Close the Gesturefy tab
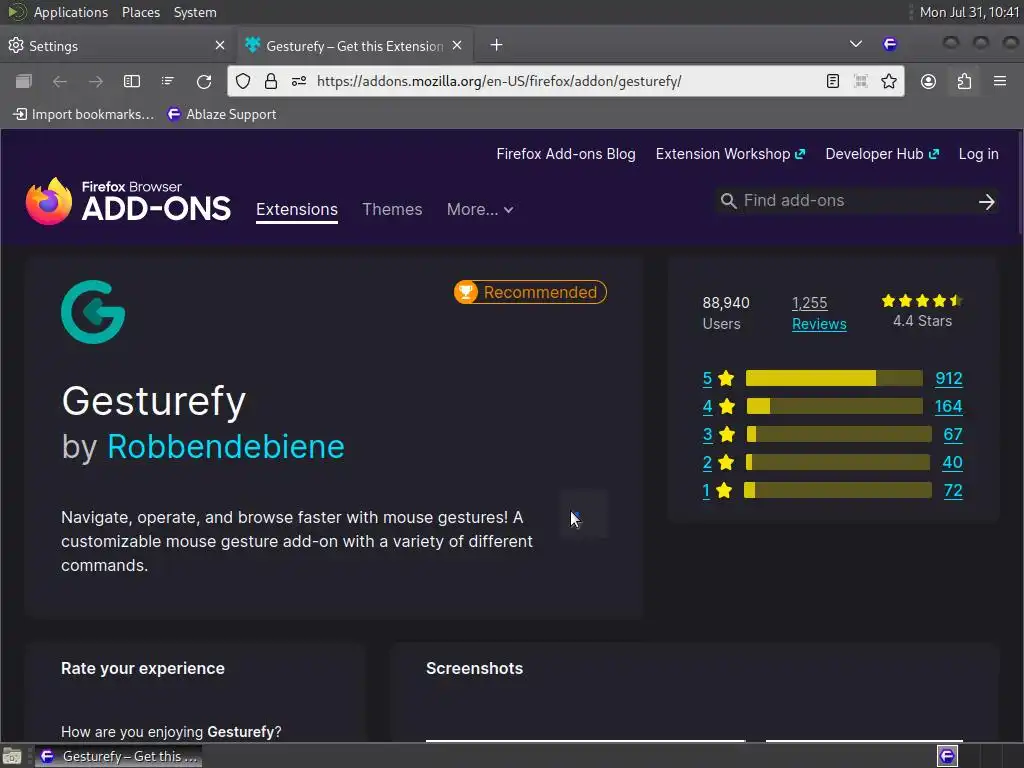 pyautogui.click(x=457, y=45)
